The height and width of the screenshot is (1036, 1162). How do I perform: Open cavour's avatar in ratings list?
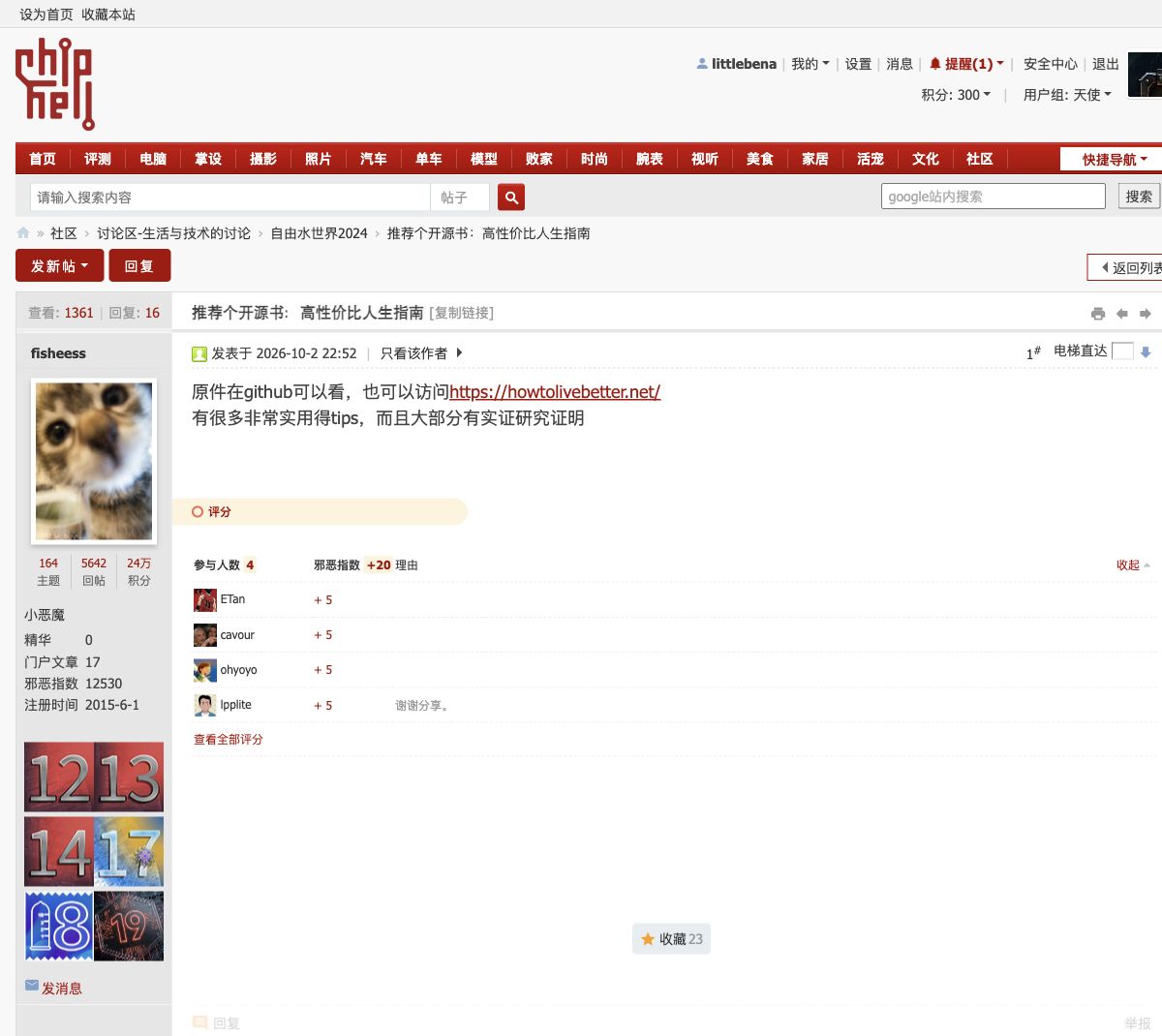(205, 635)
